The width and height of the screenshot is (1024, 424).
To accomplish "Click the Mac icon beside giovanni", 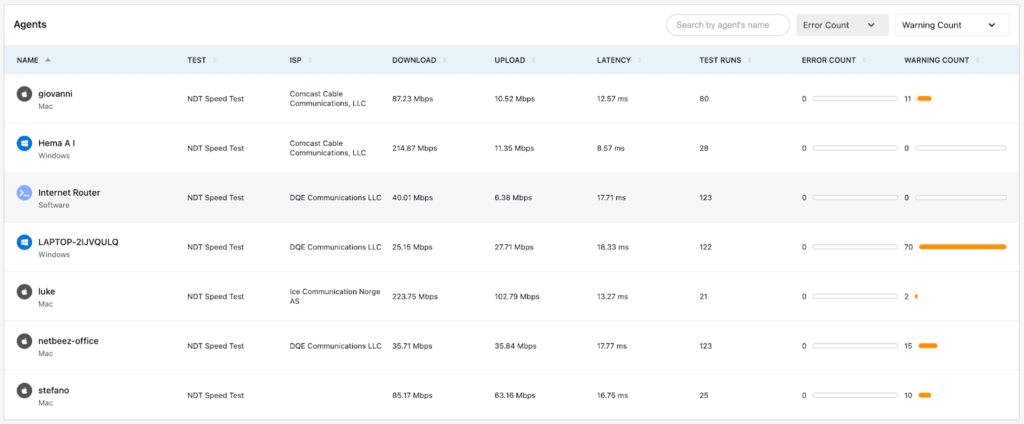I will click(x=24, y=94).
